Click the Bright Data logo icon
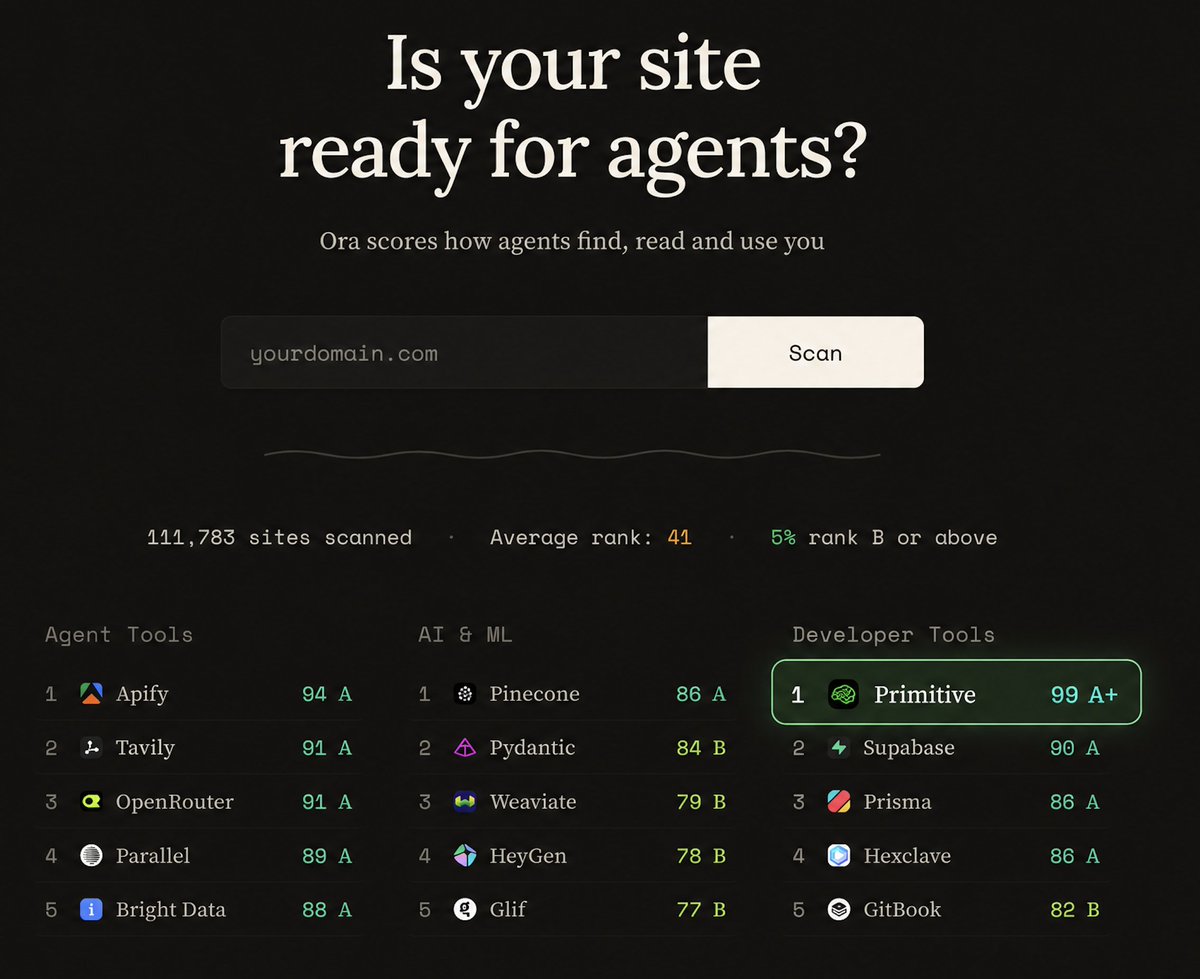Screen dimensions: 1200x979 91,910
